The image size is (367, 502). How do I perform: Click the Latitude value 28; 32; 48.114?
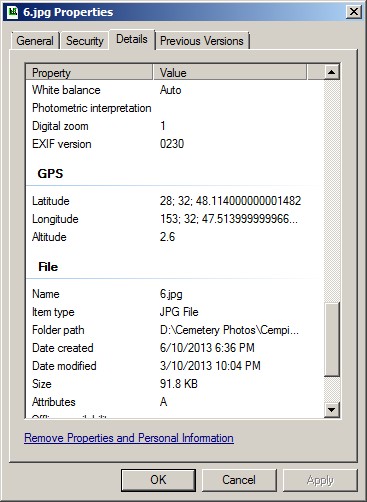click(230, 201)
